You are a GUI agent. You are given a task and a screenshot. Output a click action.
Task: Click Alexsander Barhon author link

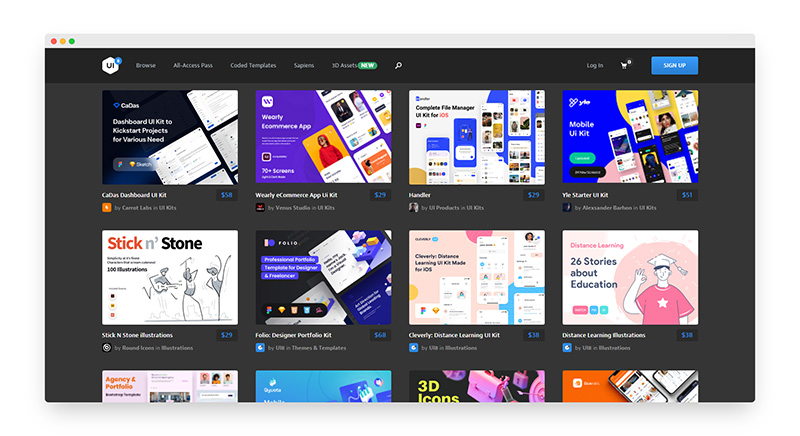(607, 208)
